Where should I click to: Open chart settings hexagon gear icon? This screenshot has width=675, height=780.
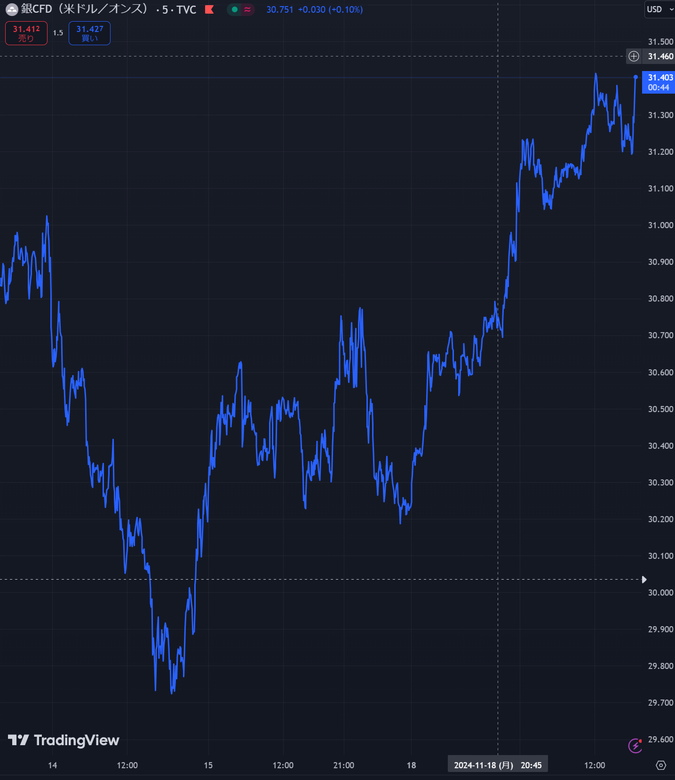click(660, 765)
